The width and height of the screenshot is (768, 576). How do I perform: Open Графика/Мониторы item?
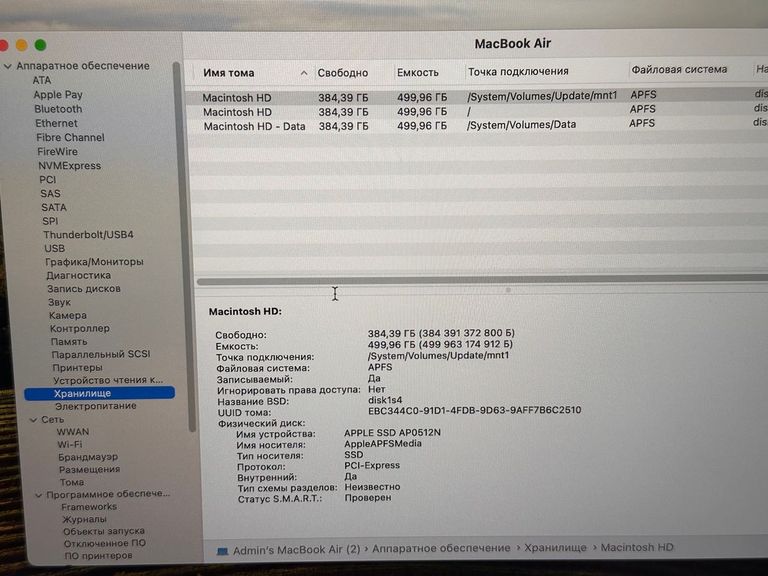click(x=94, y=262)
